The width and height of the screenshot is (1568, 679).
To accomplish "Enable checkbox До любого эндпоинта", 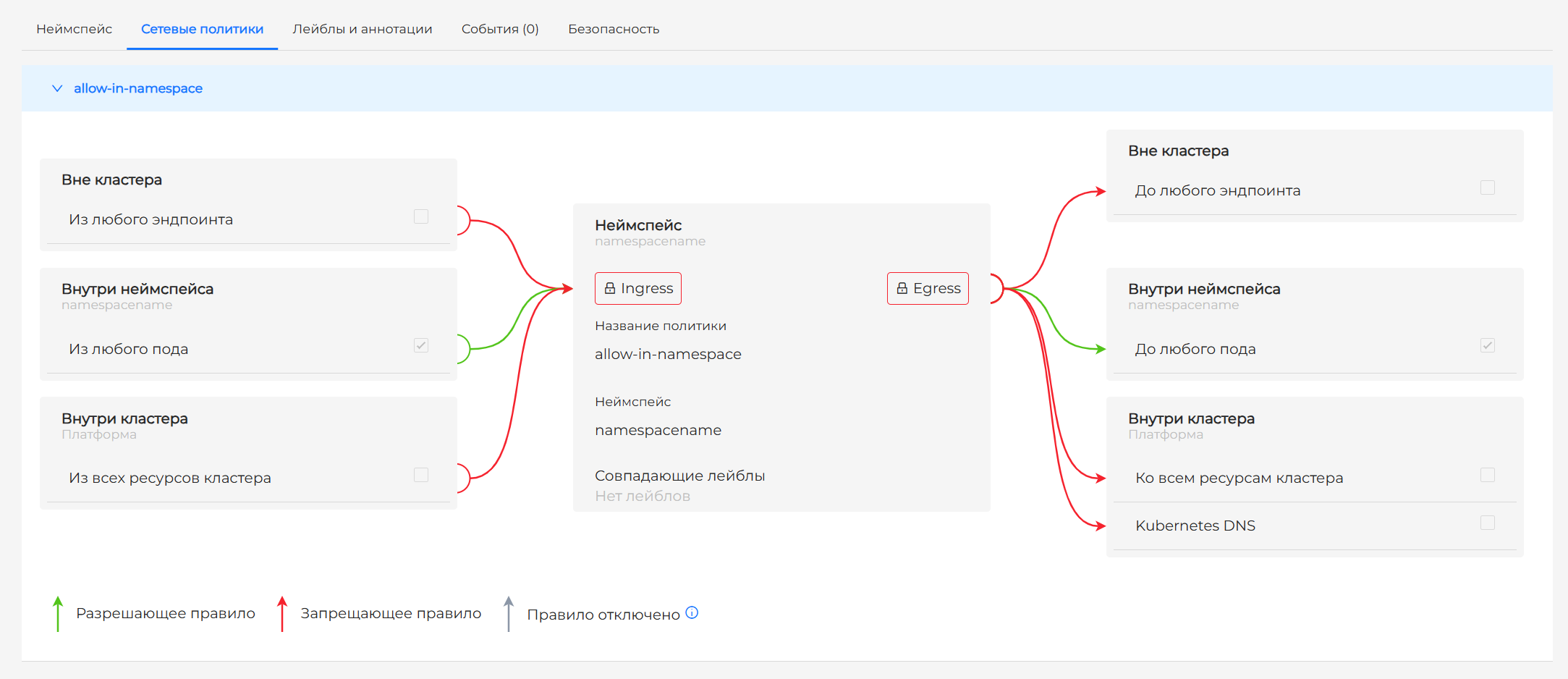I will point(1488,187).
